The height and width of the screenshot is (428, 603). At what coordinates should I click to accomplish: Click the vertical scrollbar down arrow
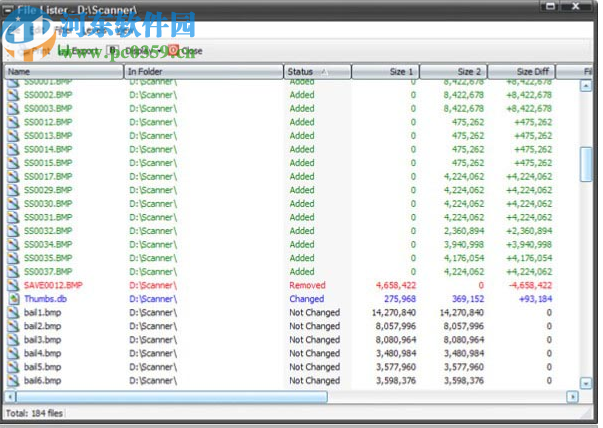click(586, 383)
